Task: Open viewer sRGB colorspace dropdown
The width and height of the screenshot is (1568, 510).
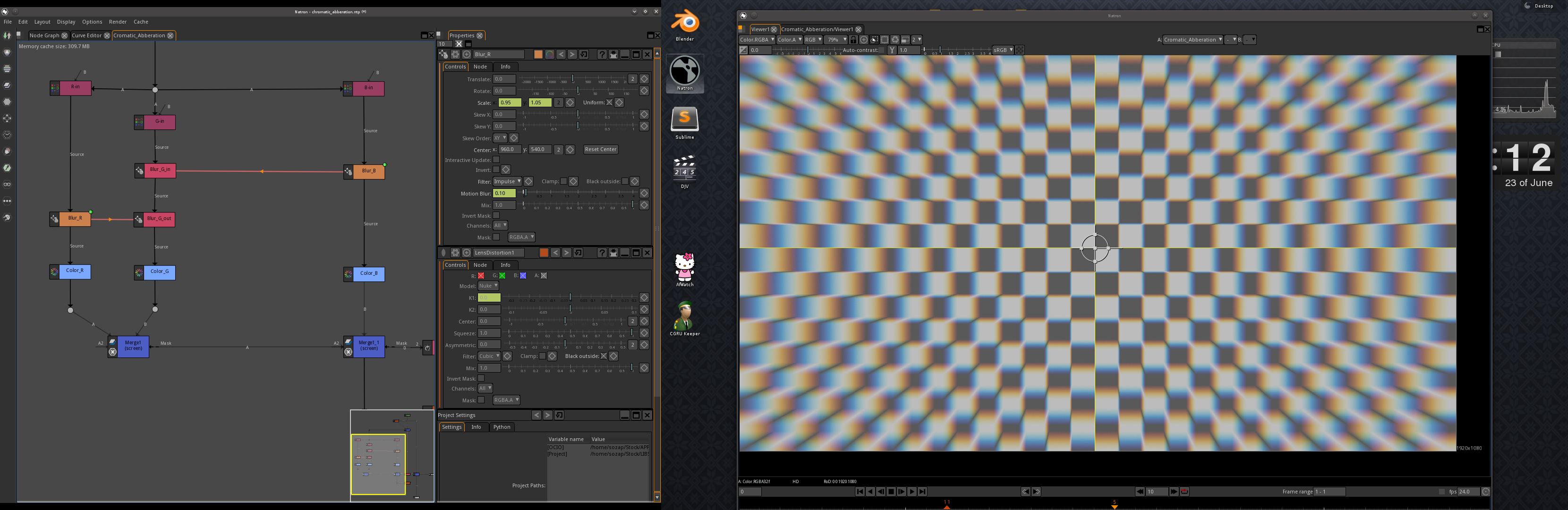Action: 1003,50
